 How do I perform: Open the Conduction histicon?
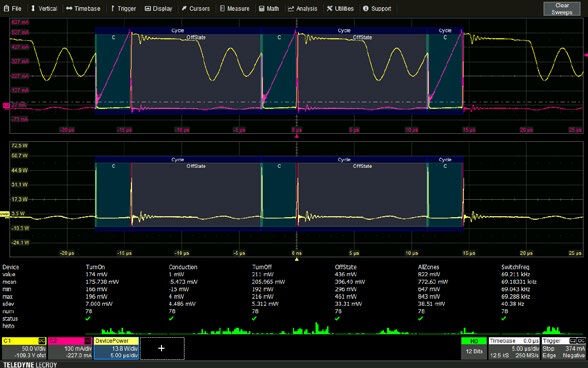click(210, 329)
